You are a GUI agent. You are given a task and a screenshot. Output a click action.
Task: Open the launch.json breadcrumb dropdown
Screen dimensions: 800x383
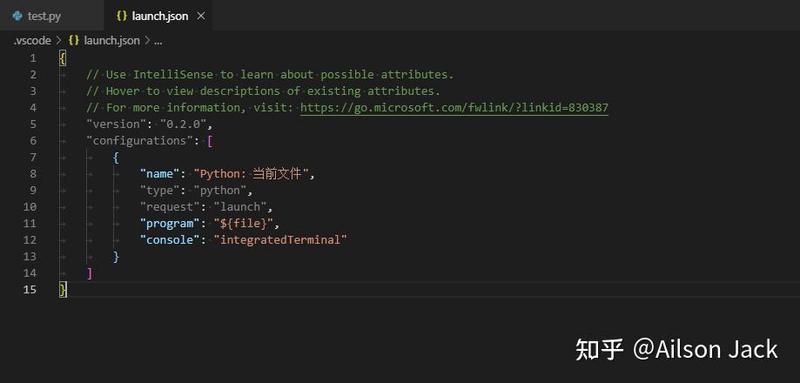[x=112, y=41]
